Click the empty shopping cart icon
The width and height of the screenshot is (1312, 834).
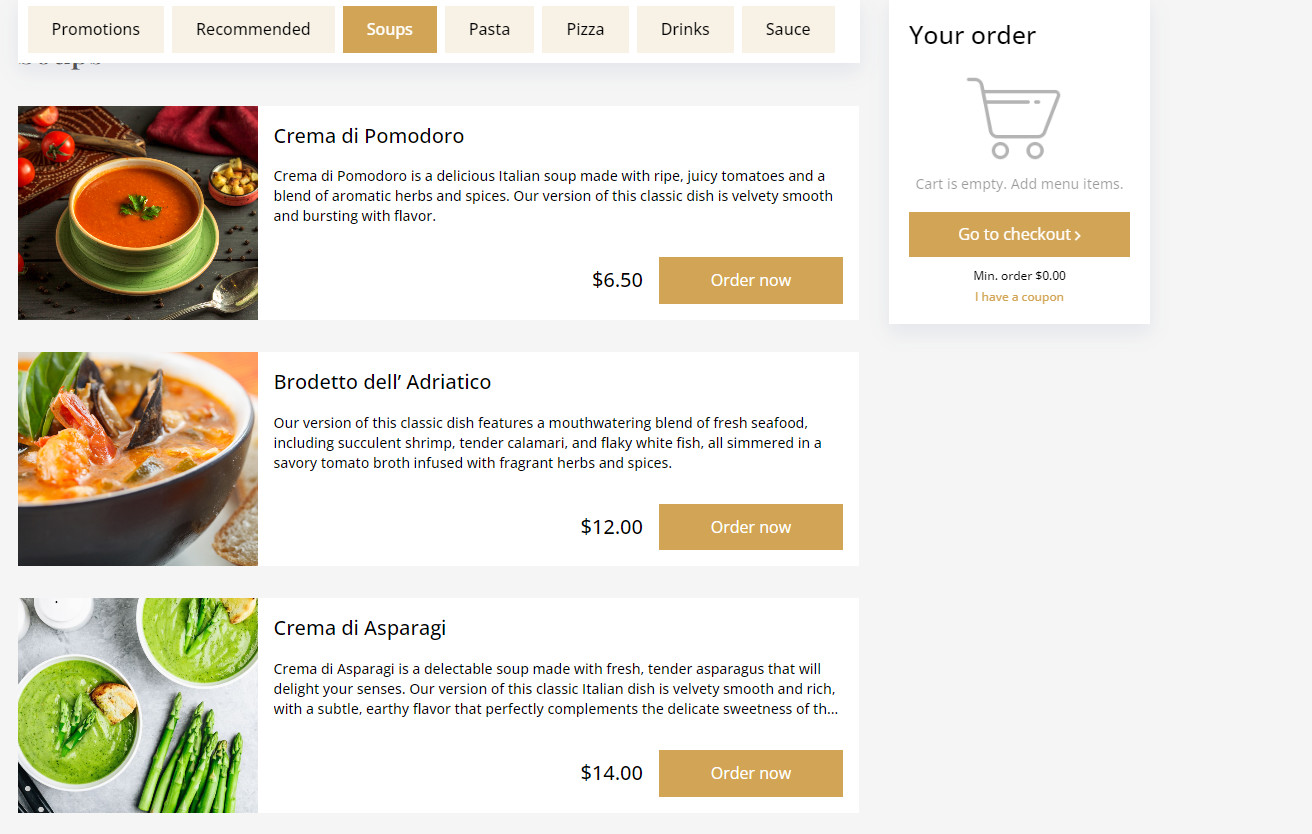click(1013, 118)
